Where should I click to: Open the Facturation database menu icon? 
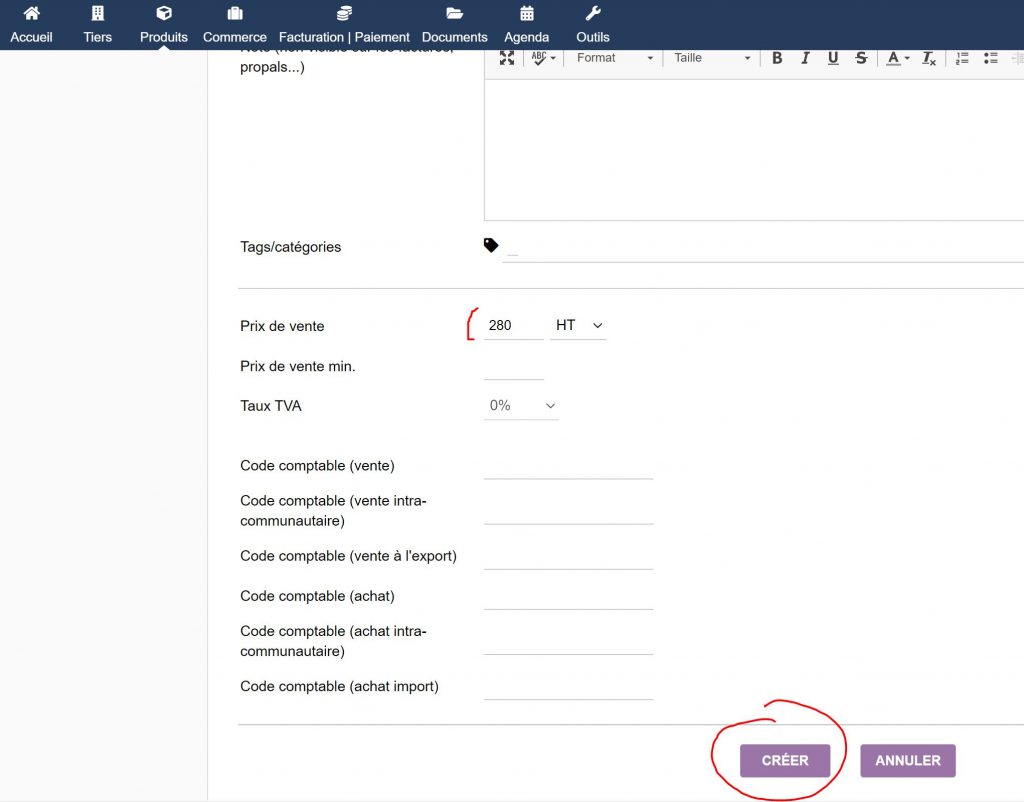coord(343,16)
